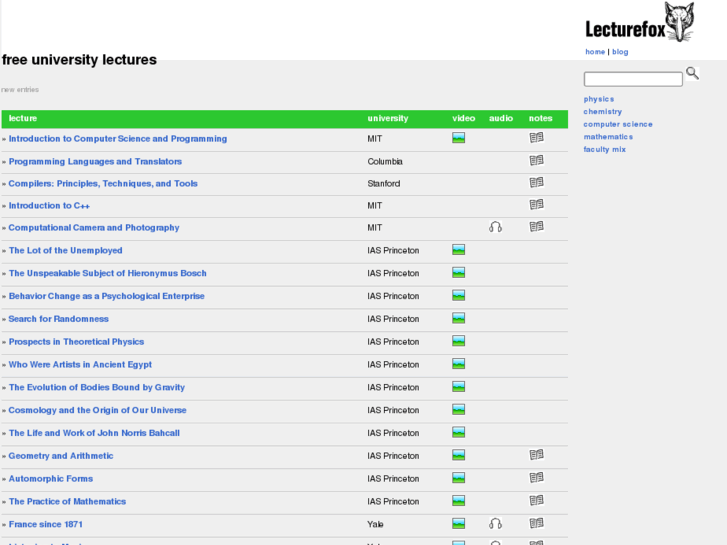
Task: Click the Yale cell for France since 1871
Action: [x=375, y=524]
